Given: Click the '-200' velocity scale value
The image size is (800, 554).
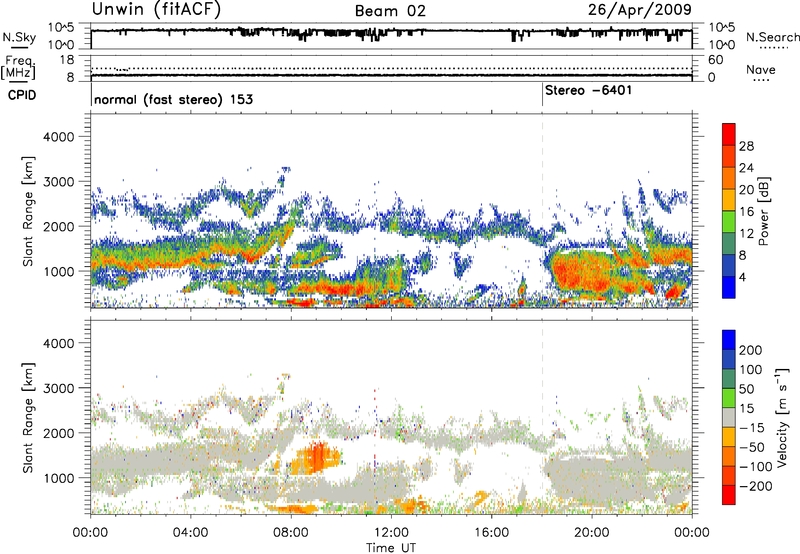Looking at the screenshot, I should pos(756,486).
